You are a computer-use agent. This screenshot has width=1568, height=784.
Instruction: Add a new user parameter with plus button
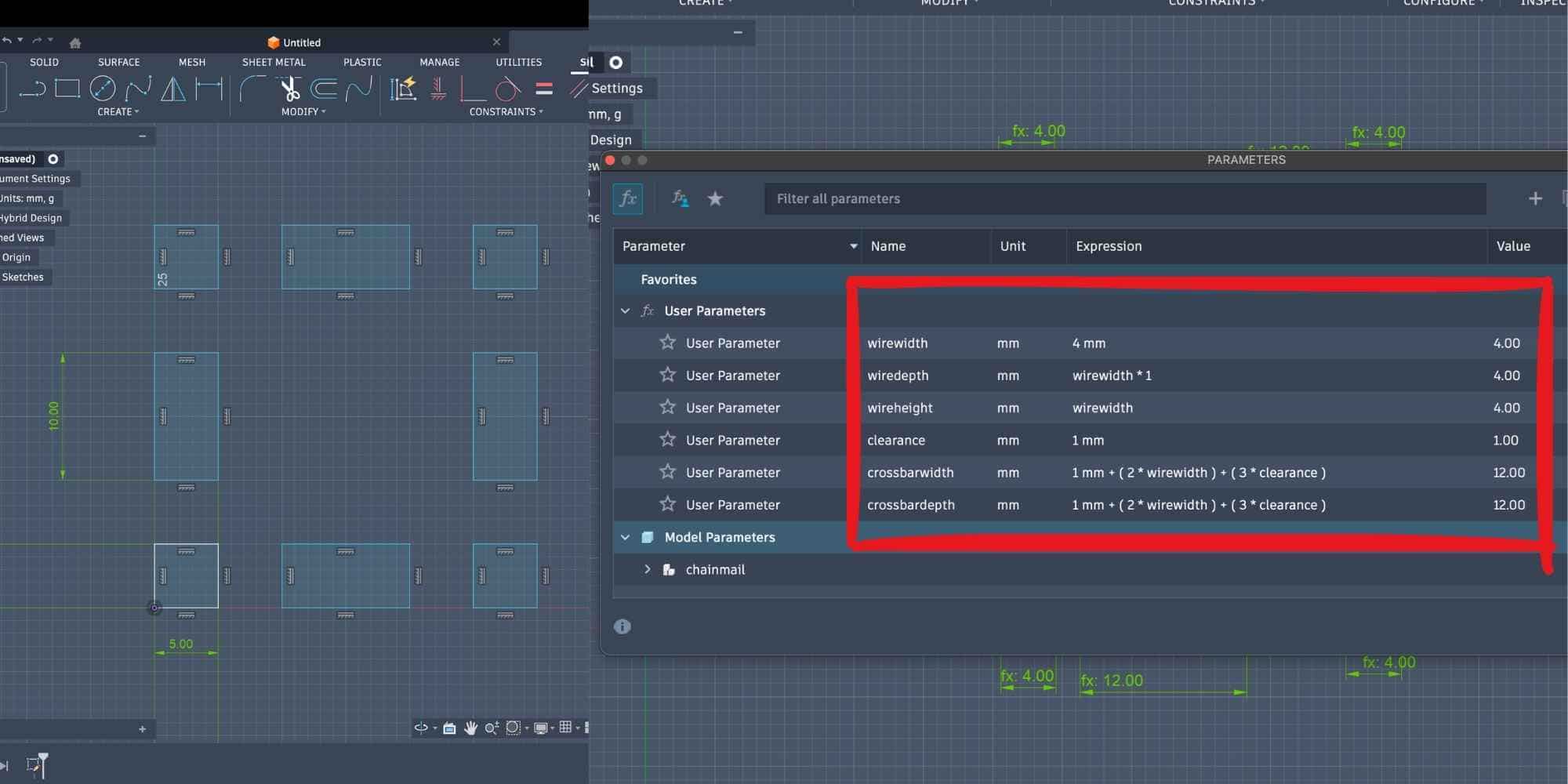[x=1535, y=199]
